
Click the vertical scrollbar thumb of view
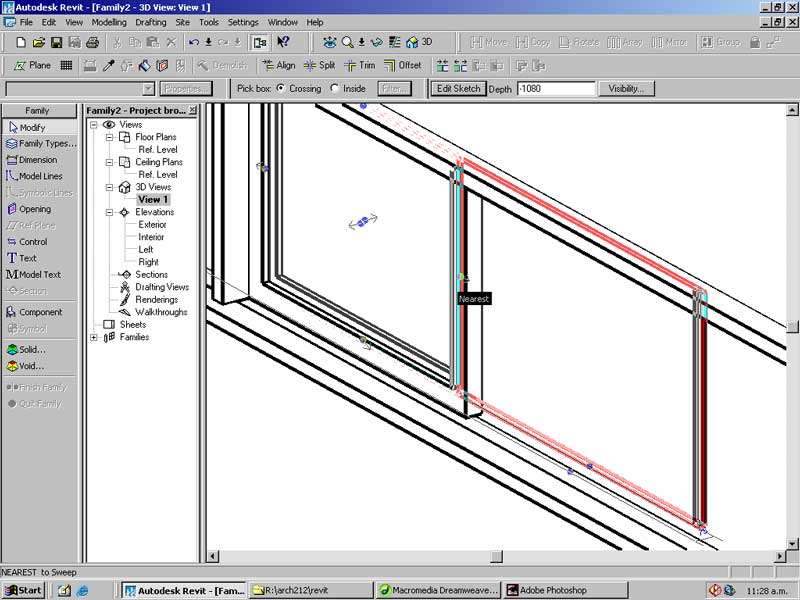click(792, 326)
